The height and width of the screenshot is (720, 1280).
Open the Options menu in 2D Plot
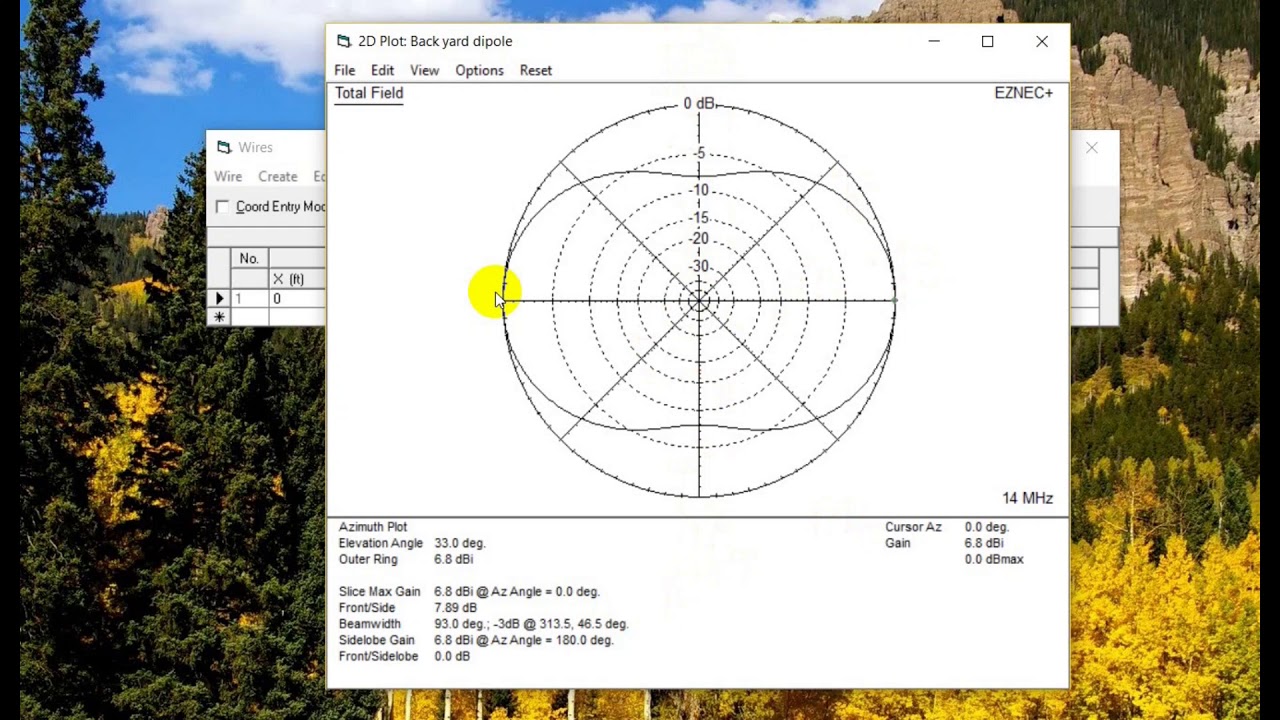(479, 70)
